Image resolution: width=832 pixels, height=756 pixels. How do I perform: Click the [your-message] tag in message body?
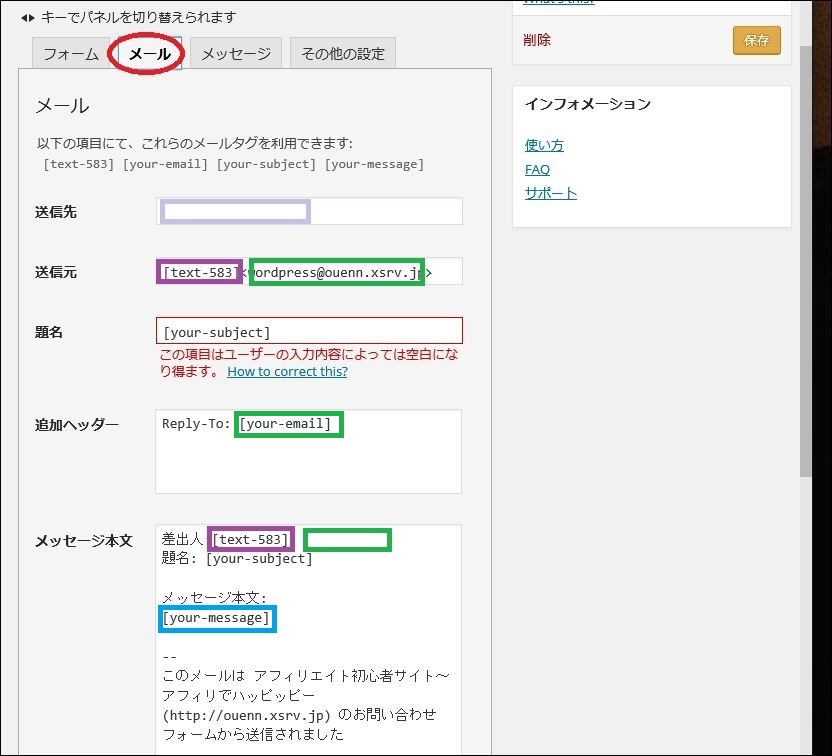[x=216, y=618]
